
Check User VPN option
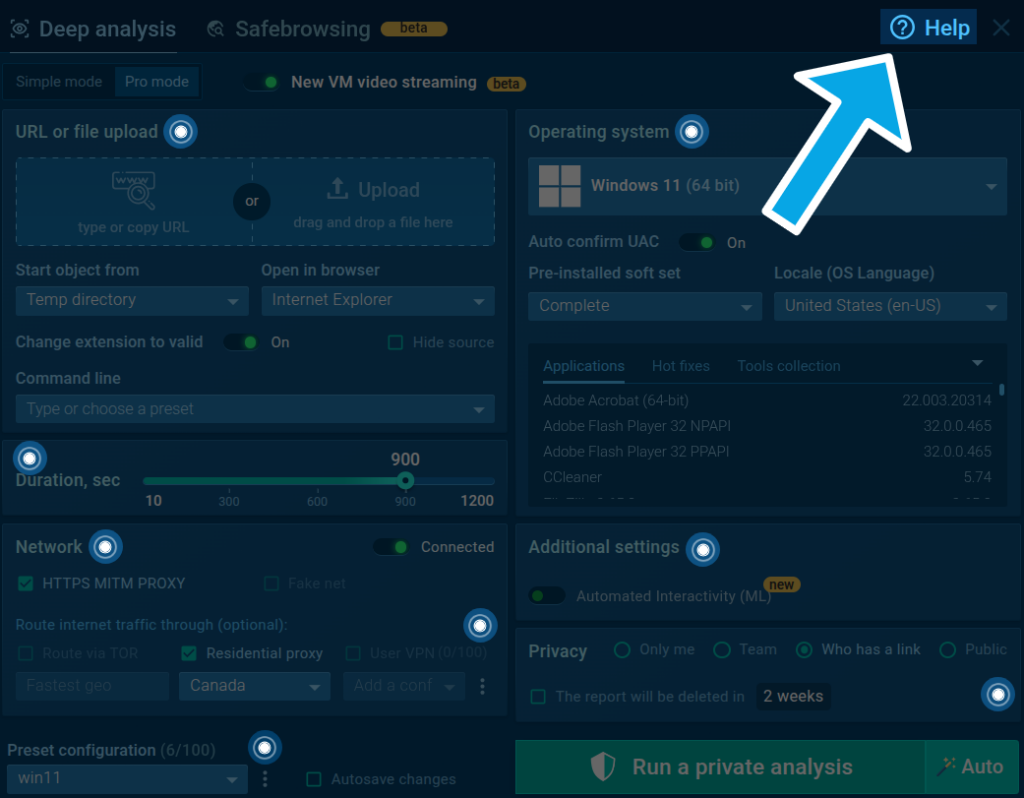(x=353, y=653)
